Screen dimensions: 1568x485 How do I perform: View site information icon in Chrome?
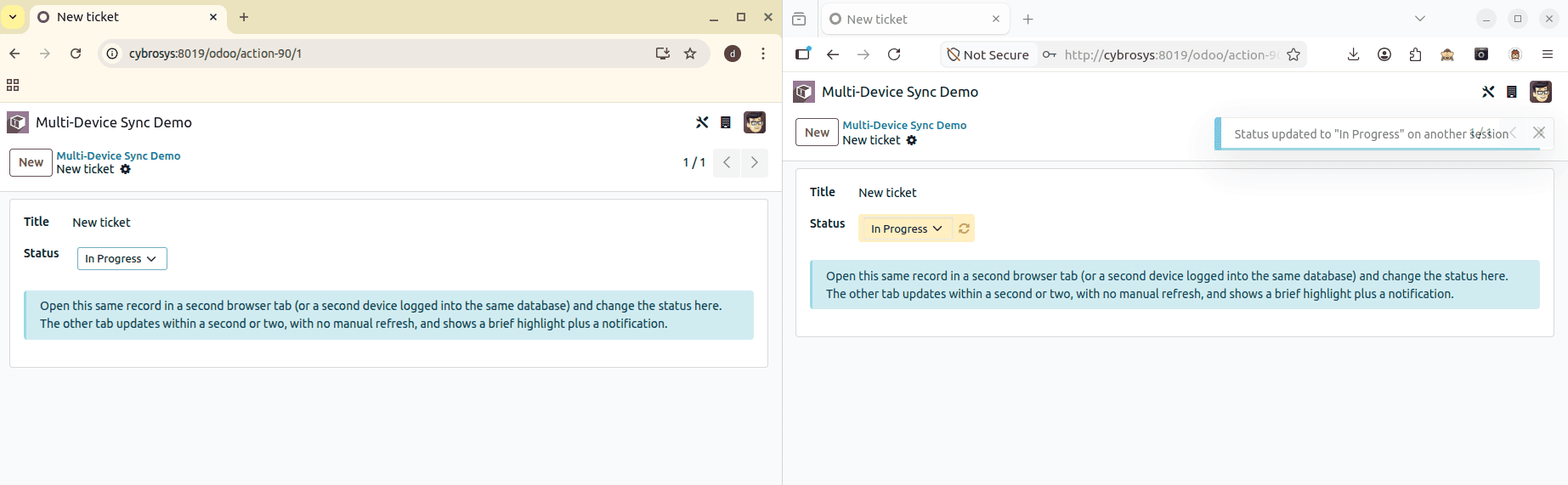coord(112,54)
